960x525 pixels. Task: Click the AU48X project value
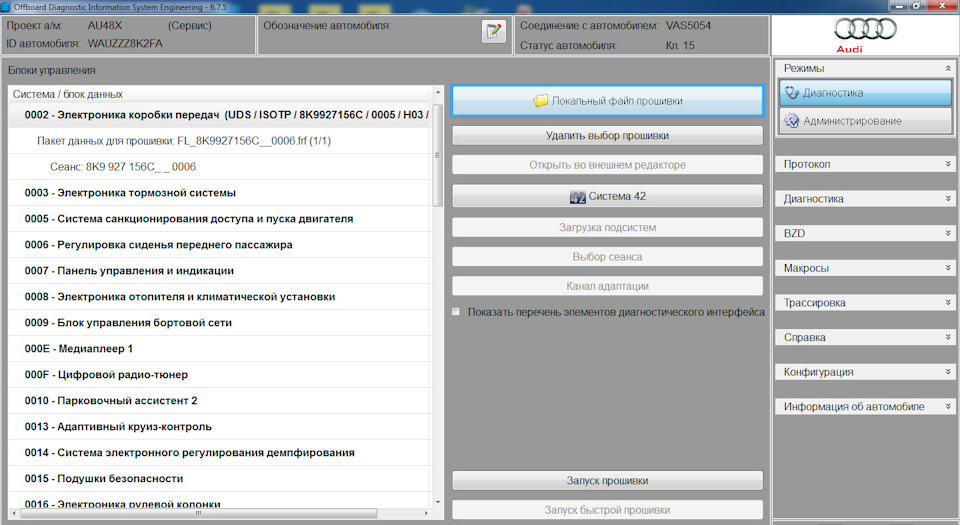pyautogui.click(x=105, y=26)
